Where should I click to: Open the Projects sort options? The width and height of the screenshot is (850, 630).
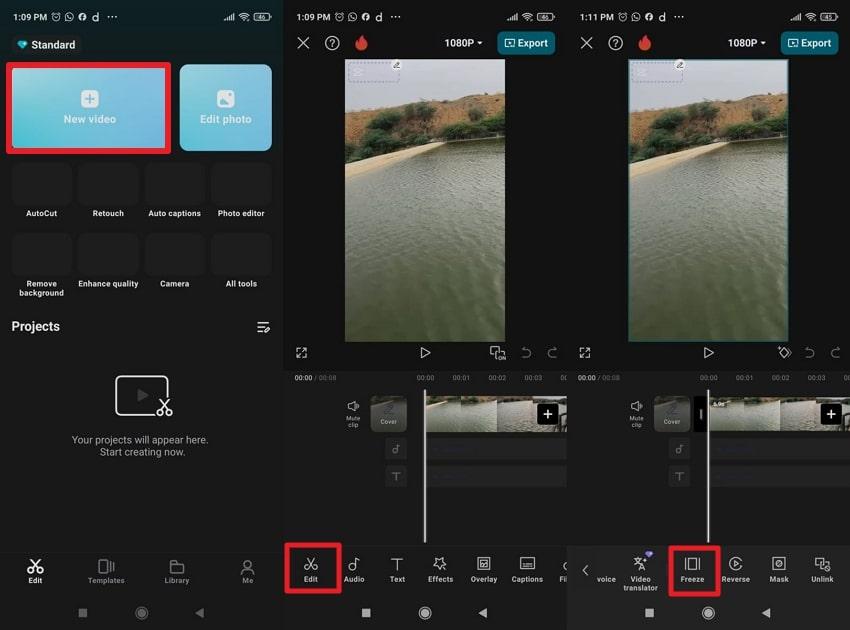point(263,326)
